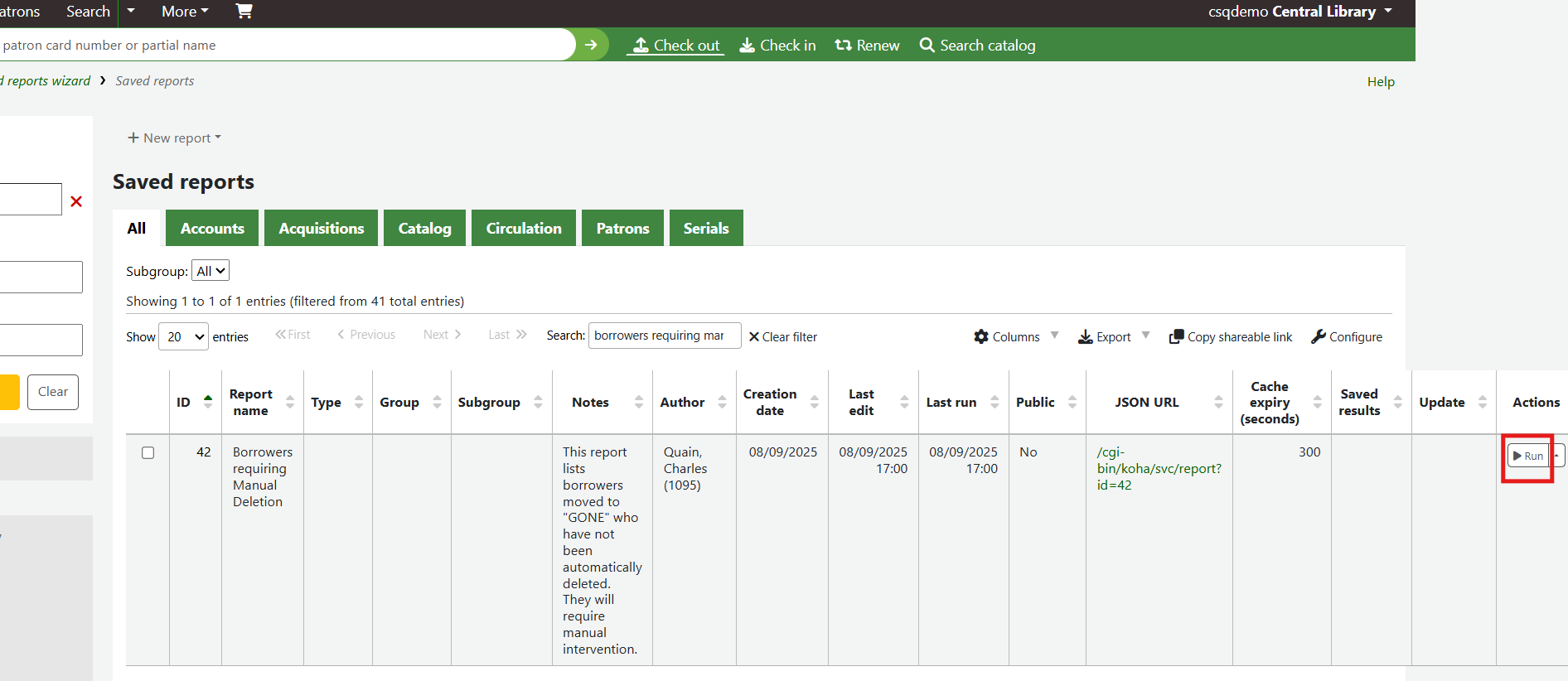This screenshot has height=681, width=1568.
Task: Expand the New report menu
Action: (175, 138)
